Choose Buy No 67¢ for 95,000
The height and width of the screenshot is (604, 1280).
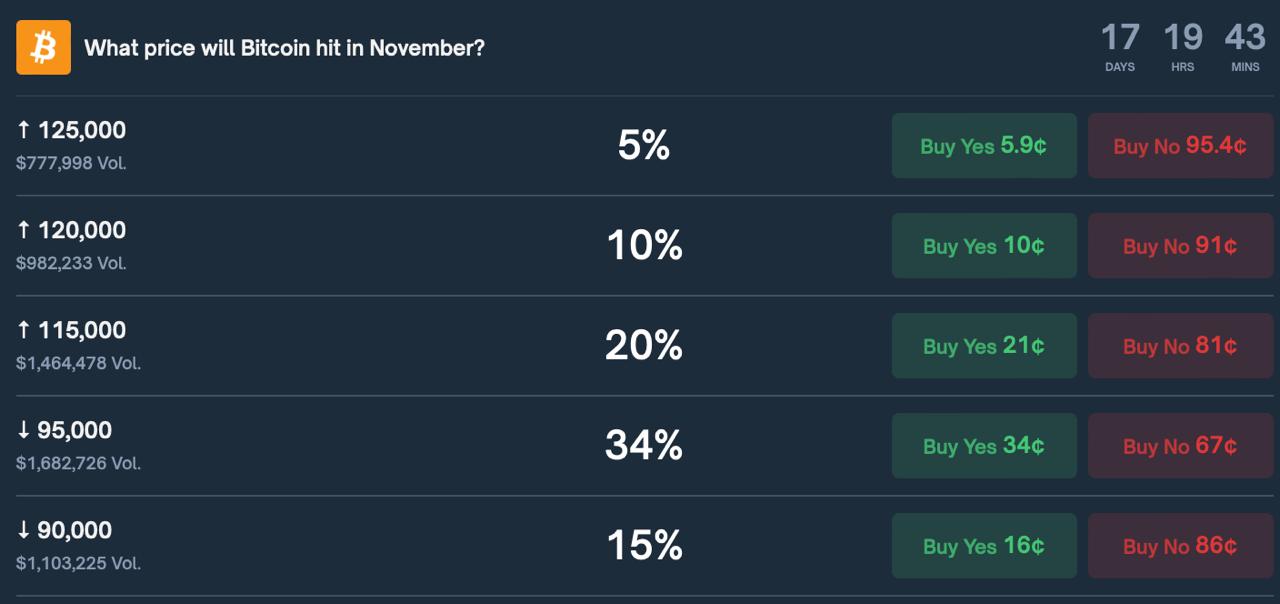pyautogui.click(x=1180, y=446)
